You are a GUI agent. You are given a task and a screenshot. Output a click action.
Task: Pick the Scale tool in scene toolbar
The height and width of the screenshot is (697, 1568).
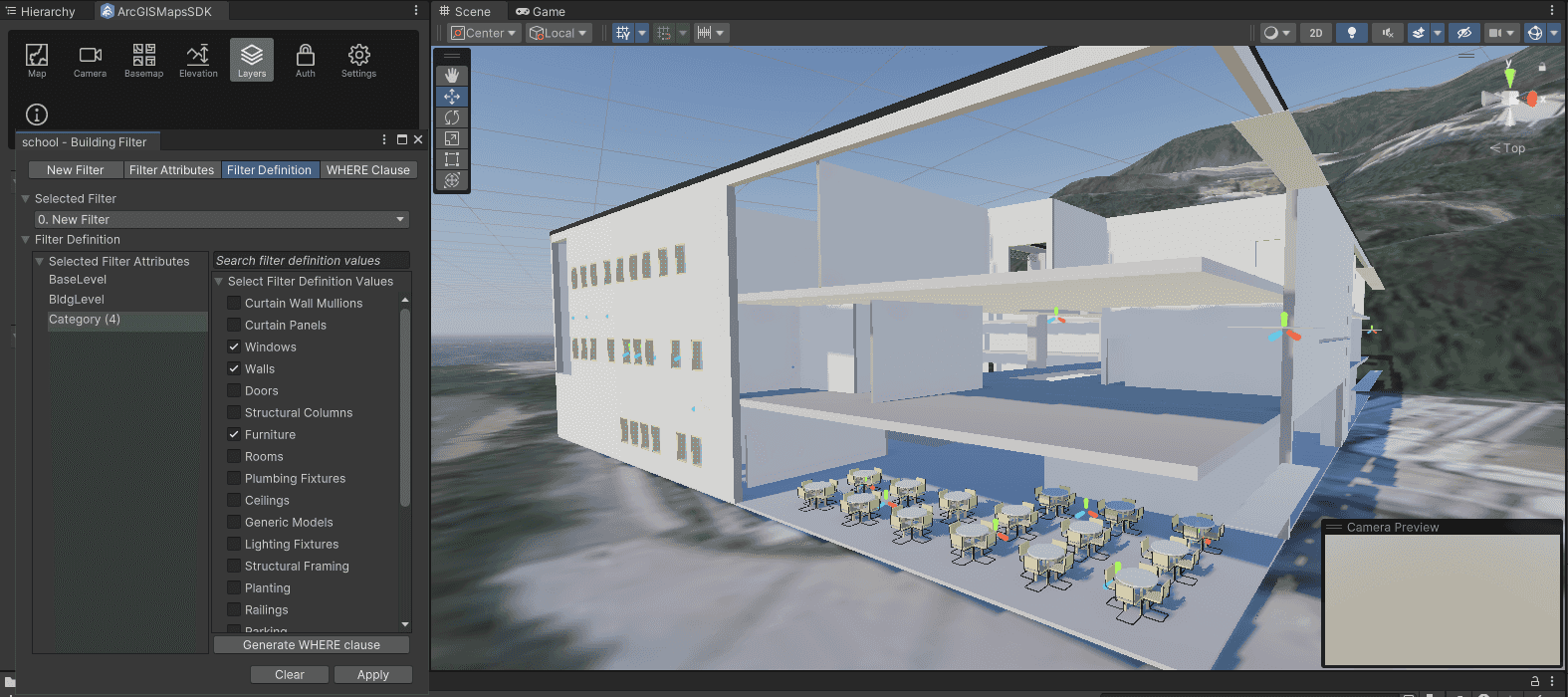tap(452, 138)
